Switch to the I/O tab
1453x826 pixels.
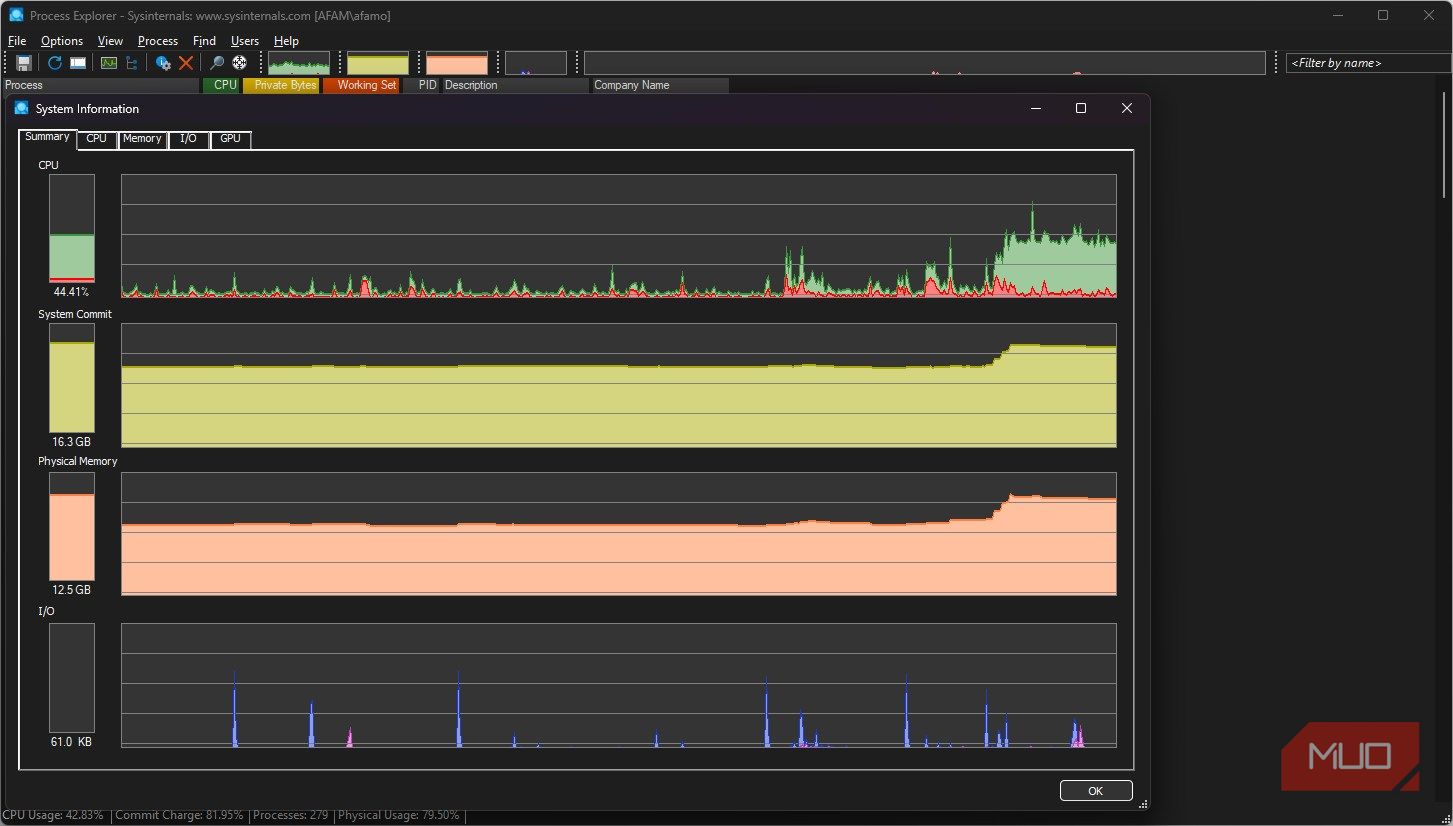188,139
